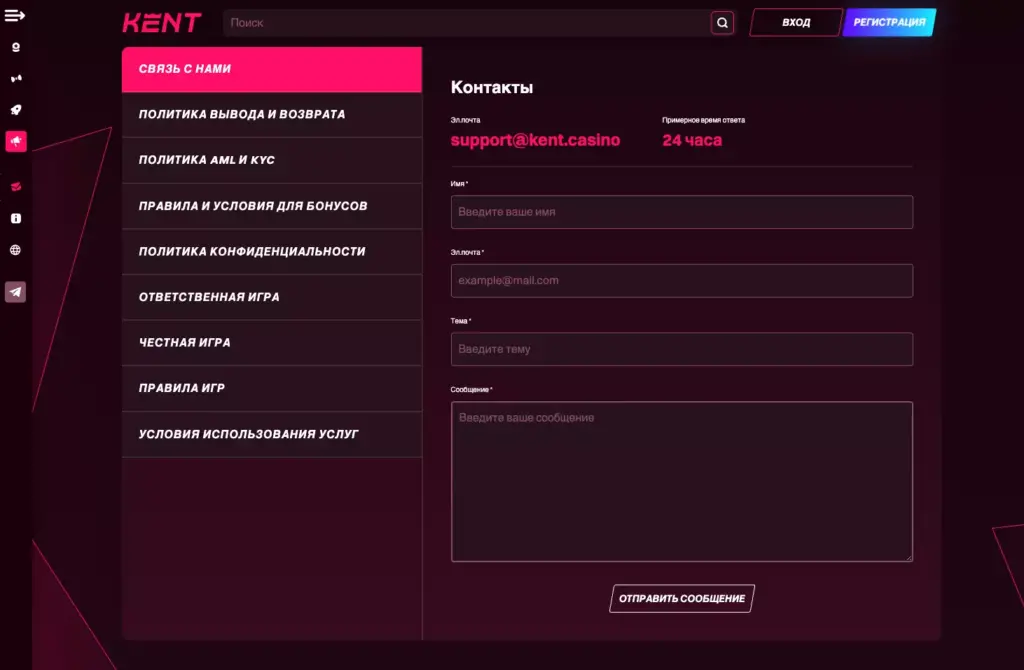Open the Telegram icon in the sidebar
This screenshot has height=670, width=1024.
[14, 292]
